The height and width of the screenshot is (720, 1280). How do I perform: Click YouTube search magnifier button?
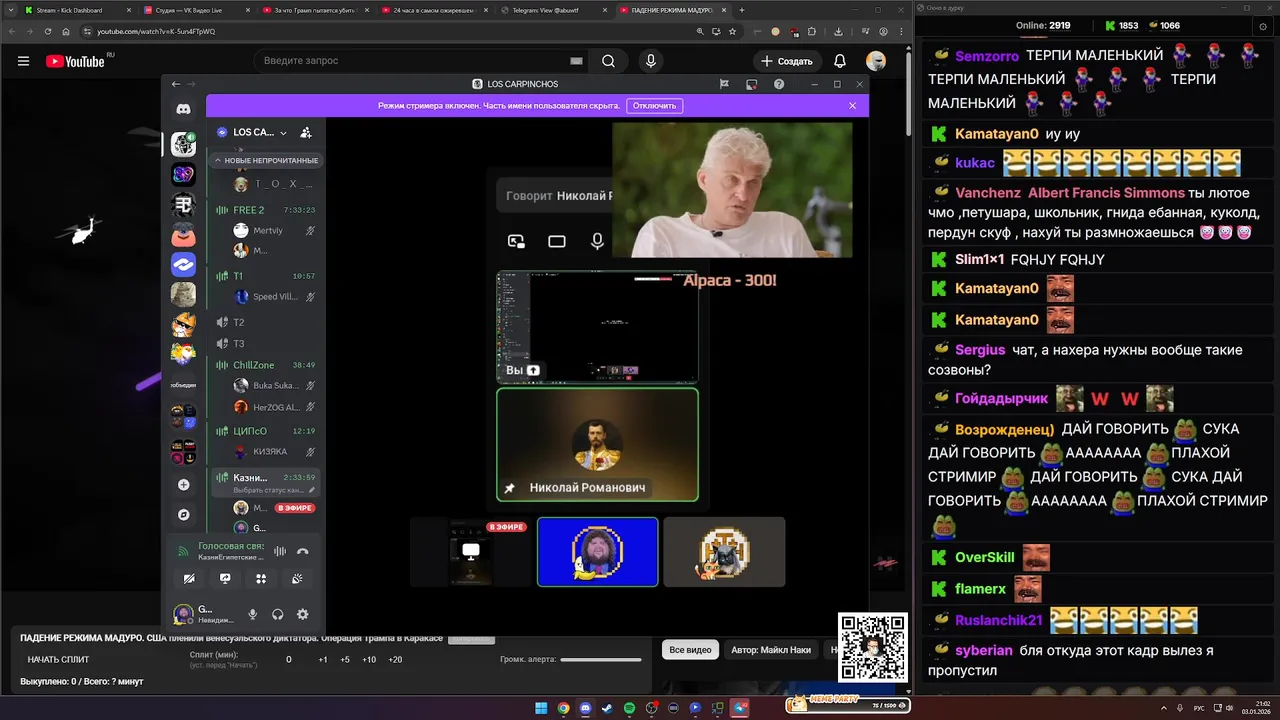click(x=608, y=61)
